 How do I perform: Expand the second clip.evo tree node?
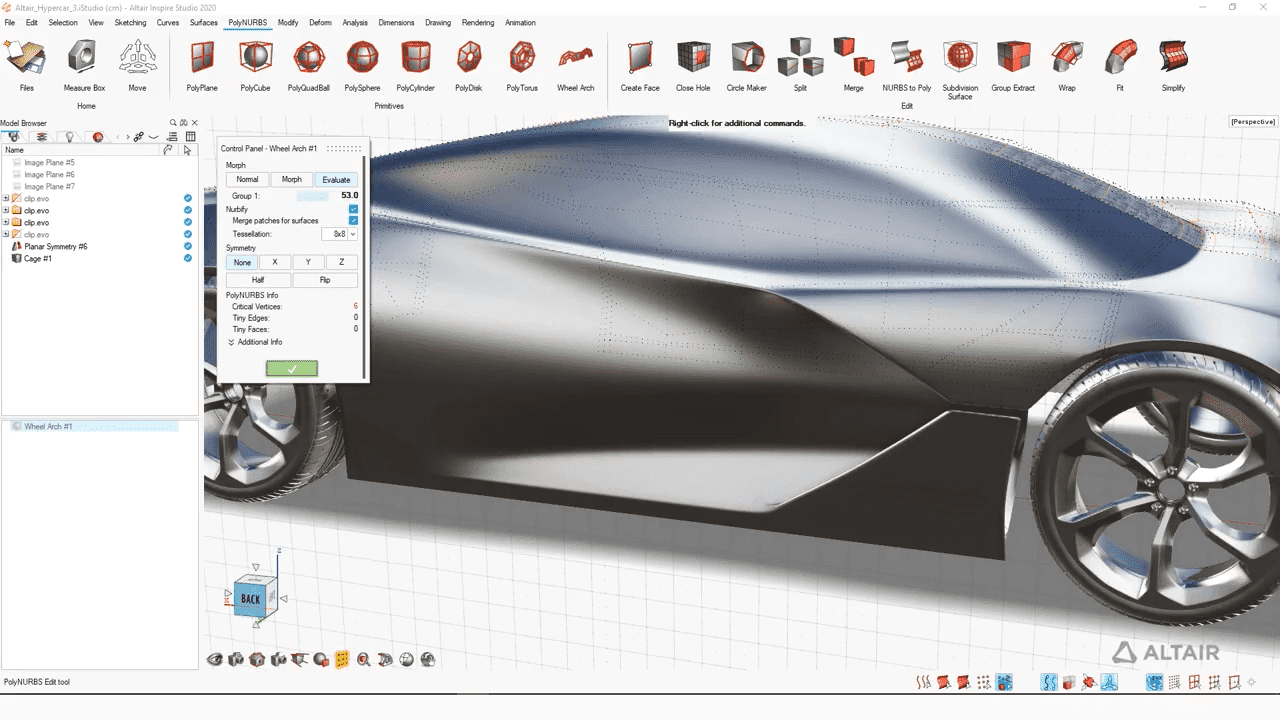[6, 210]
